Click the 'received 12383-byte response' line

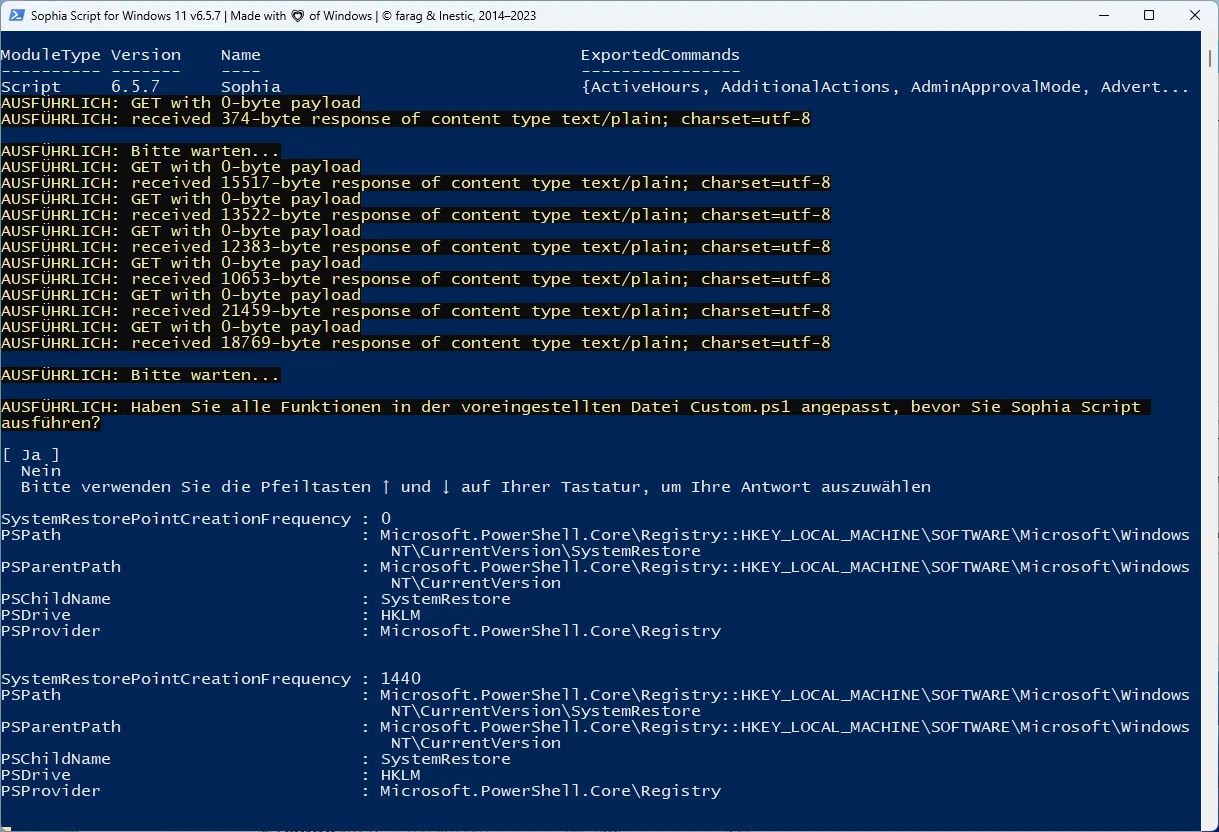(416, 247)
